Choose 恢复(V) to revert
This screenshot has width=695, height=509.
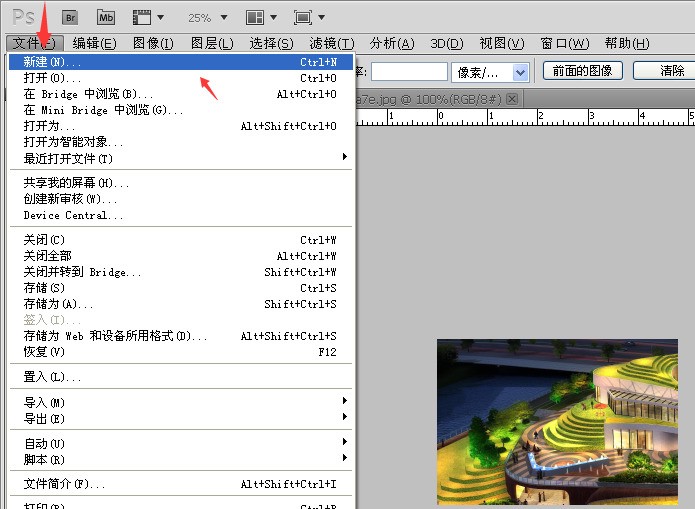click(x=181, y=352)
